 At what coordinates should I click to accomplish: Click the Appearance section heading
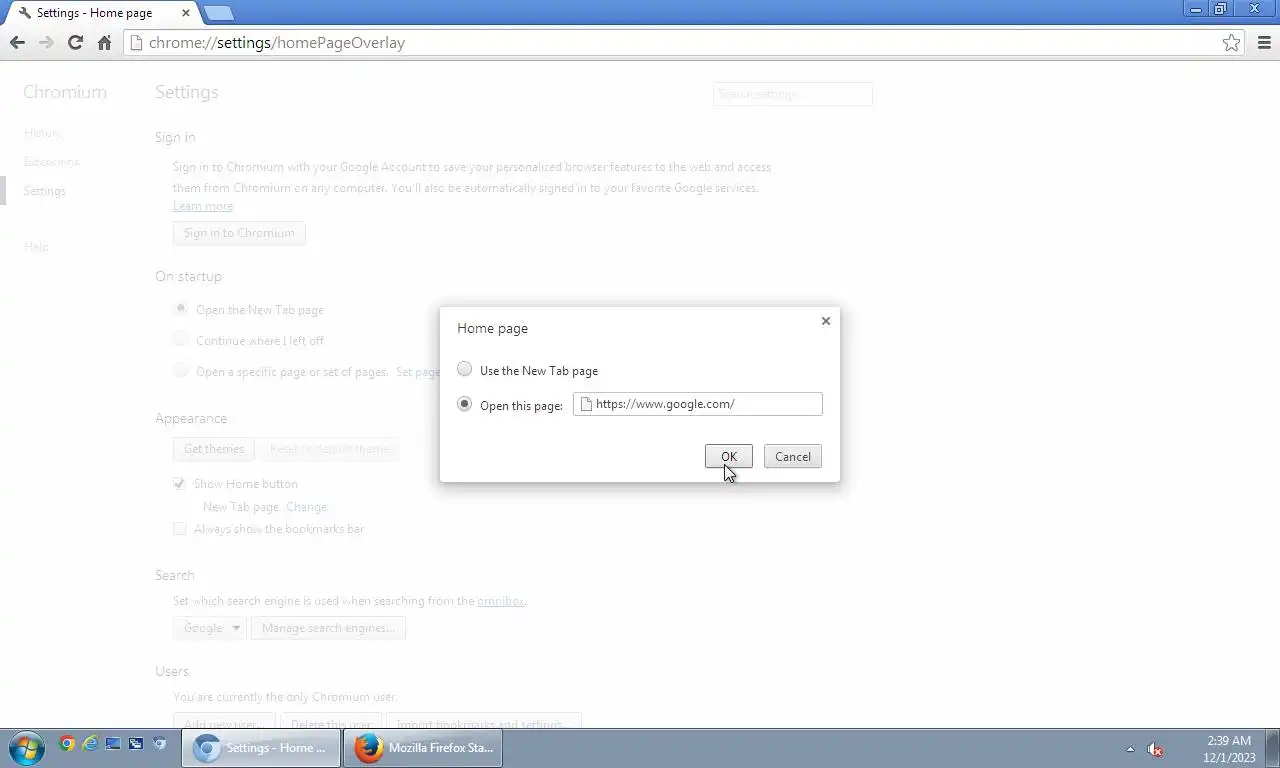click(191, 418)
